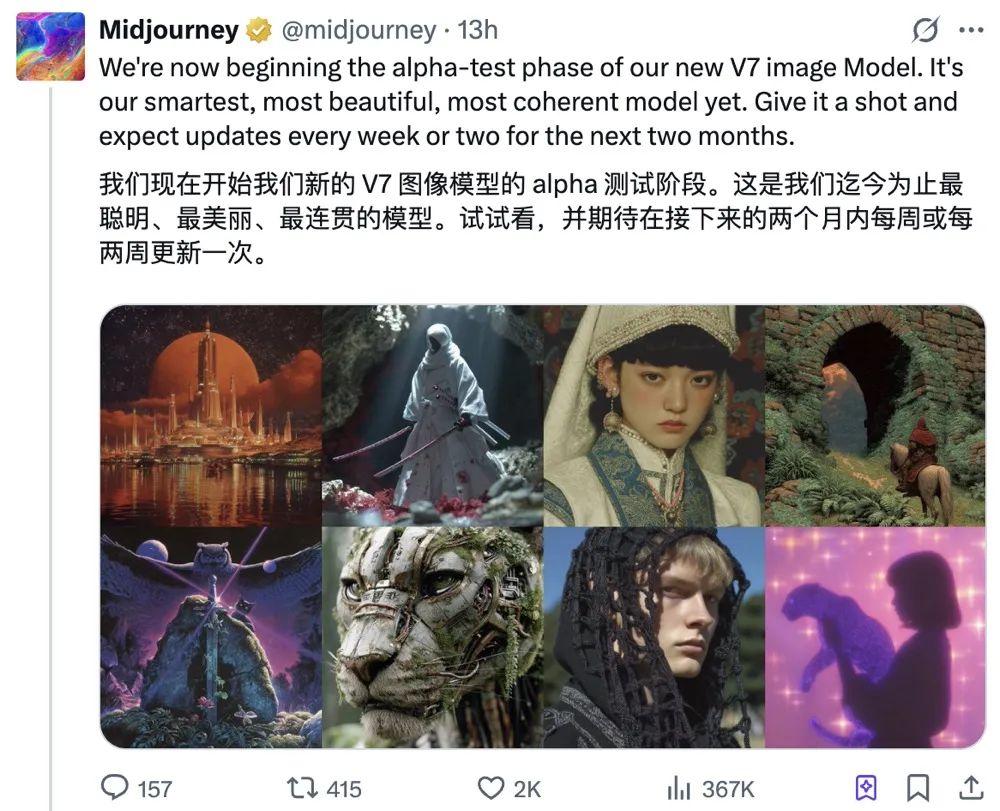Open the white hooded samurai image
Viewport: 1000px width, 811px height.
[432, 416]
